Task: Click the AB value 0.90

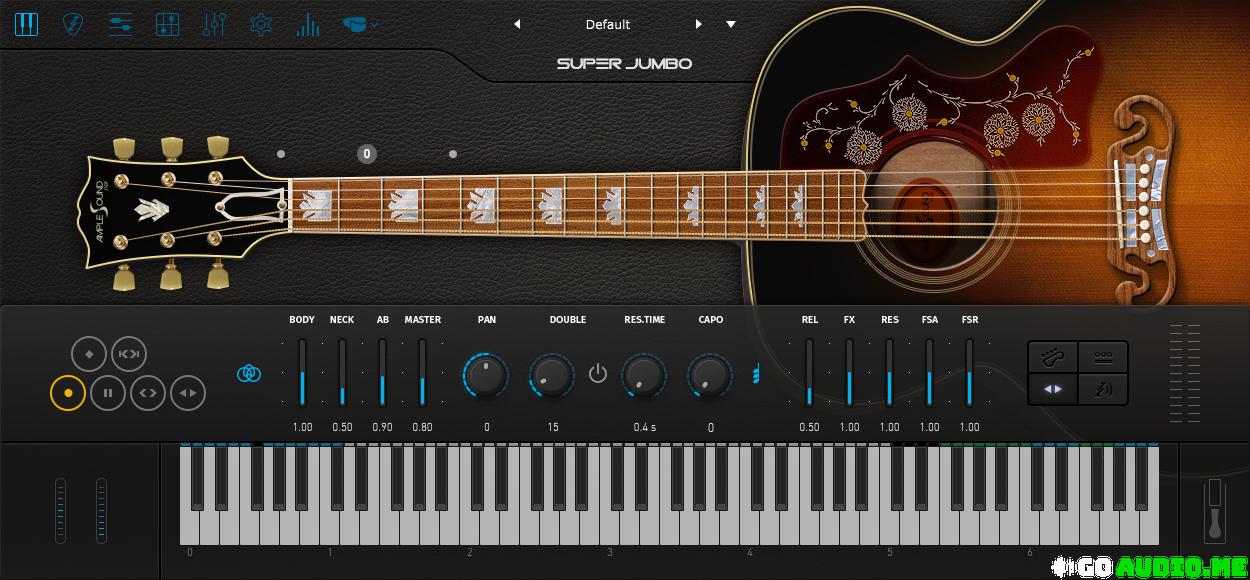Action: (x=382, y=427)
